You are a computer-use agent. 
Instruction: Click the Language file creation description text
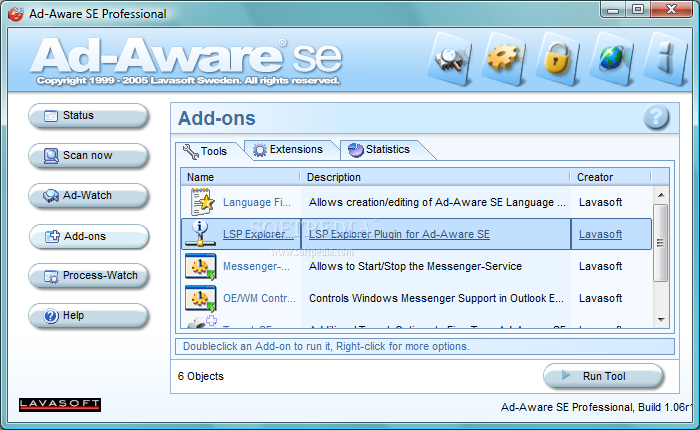437,202
